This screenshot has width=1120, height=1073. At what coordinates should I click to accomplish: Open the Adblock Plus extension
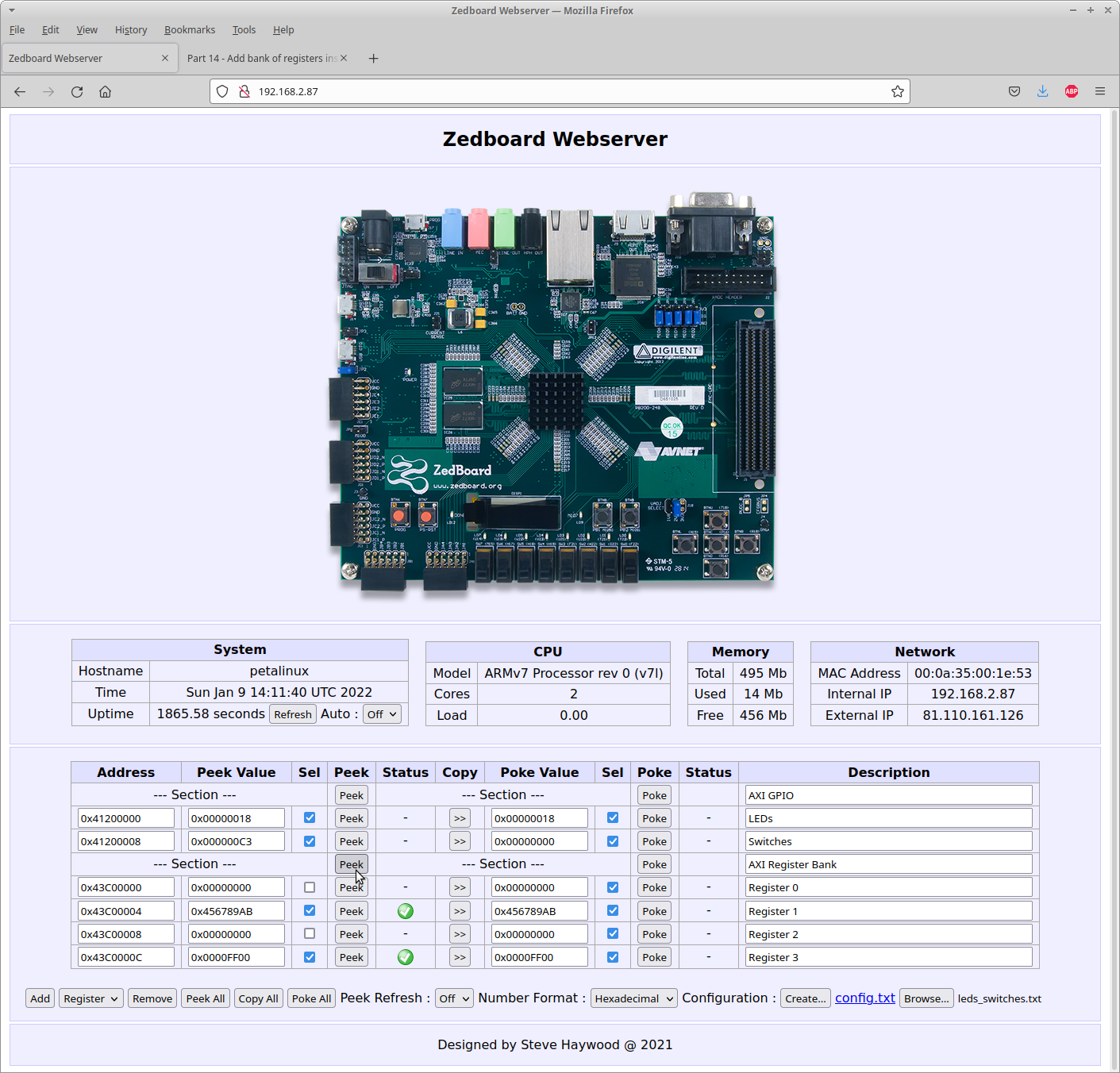1071,92
